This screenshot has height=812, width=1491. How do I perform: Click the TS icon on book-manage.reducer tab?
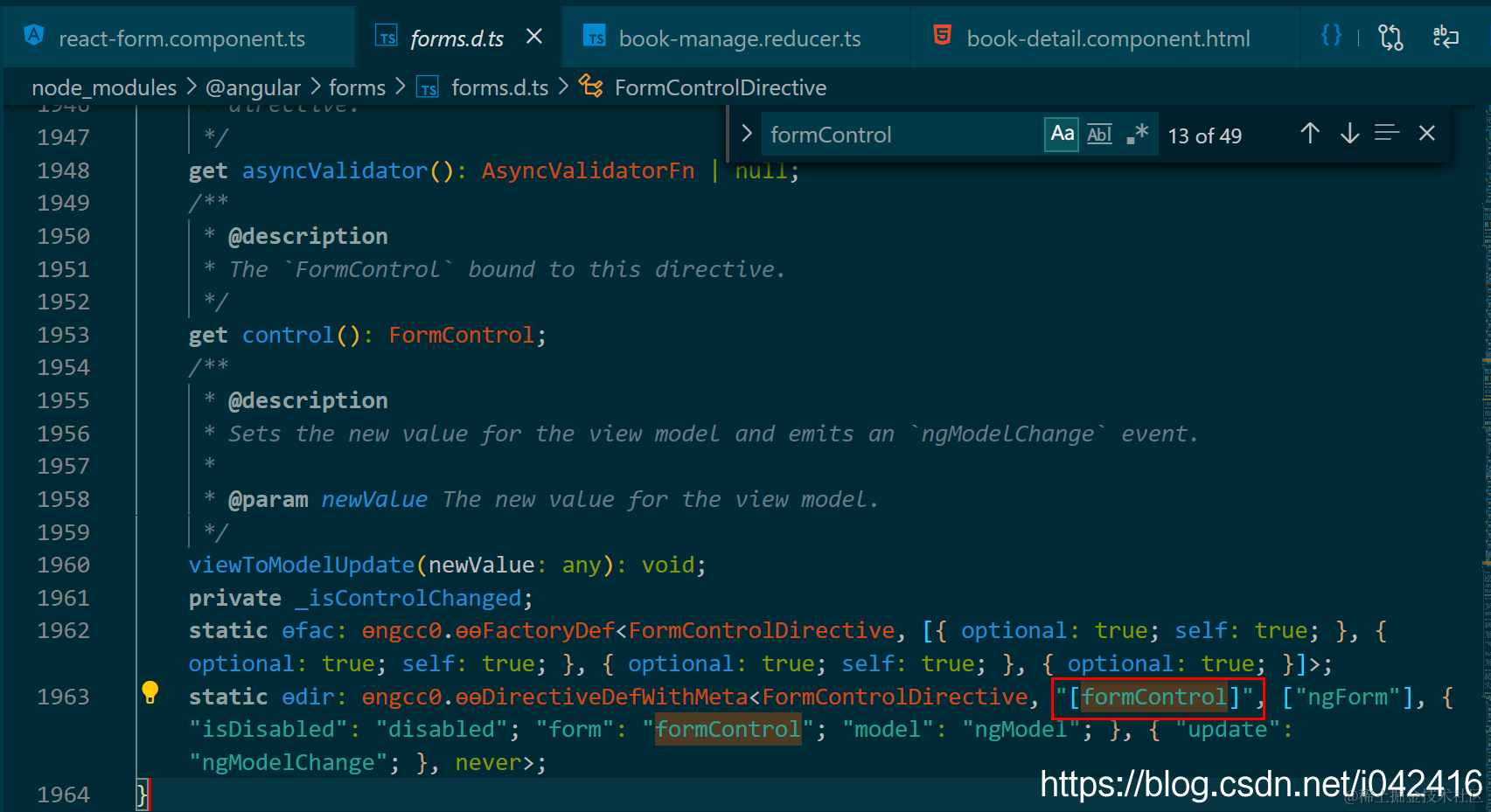pos(595,37)
